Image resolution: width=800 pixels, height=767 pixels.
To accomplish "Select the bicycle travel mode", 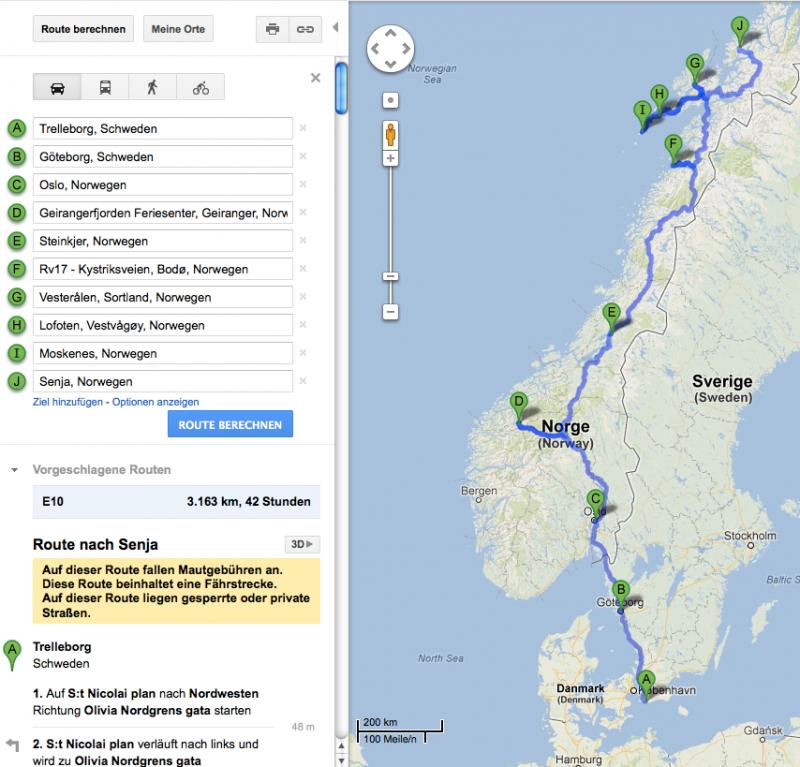I will pos(201,87).
